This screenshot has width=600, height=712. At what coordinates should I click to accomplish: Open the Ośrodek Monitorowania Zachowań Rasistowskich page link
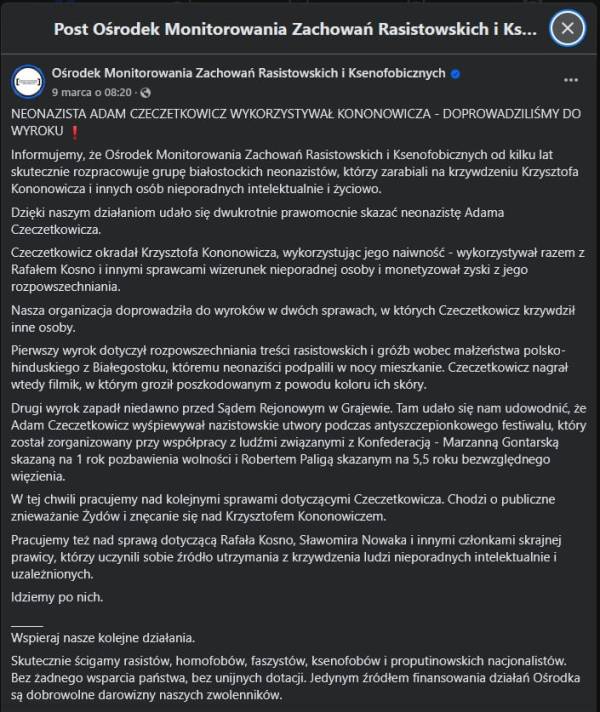(x=248, y=73)
